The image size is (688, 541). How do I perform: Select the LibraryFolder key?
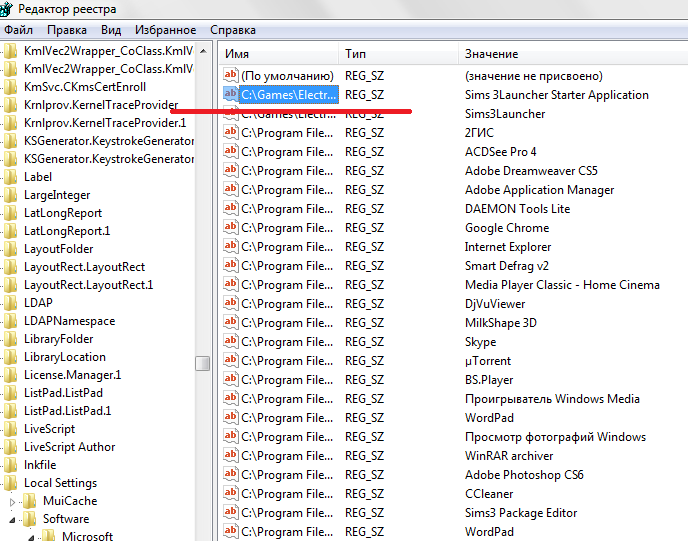pyautogui.click(x=58, y=339)
